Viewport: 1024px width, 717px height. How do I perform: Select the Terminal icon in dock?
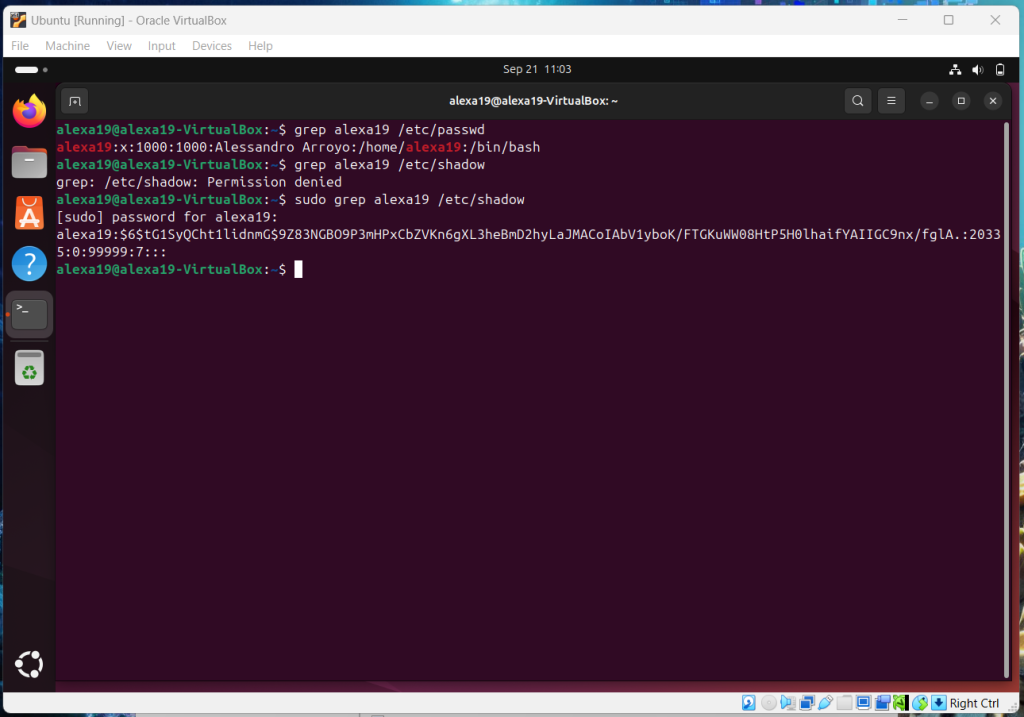coord(29,315)
